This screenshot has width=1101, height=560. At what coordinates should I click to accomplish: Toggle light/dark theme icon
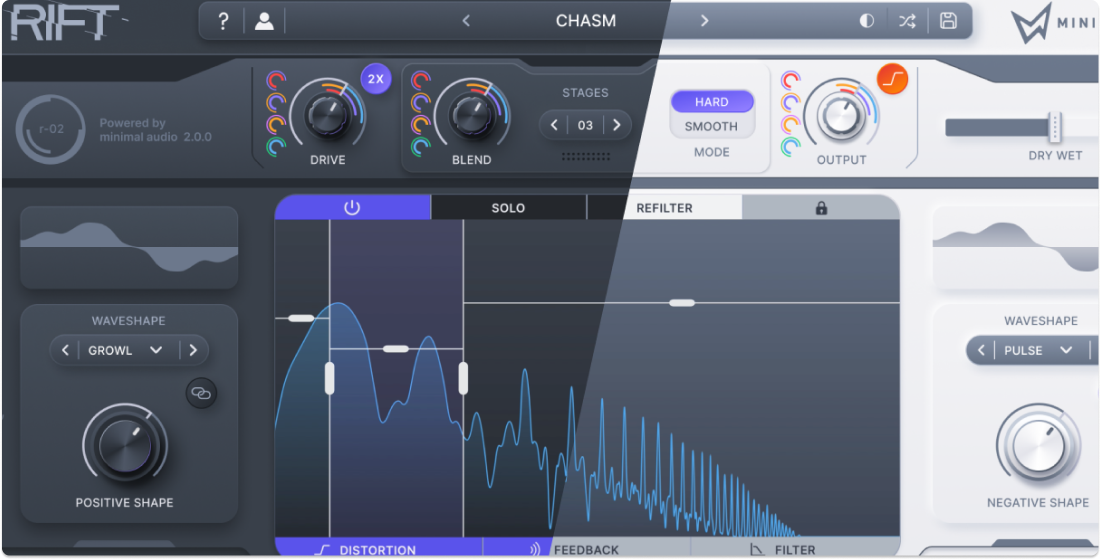[867, 21]
